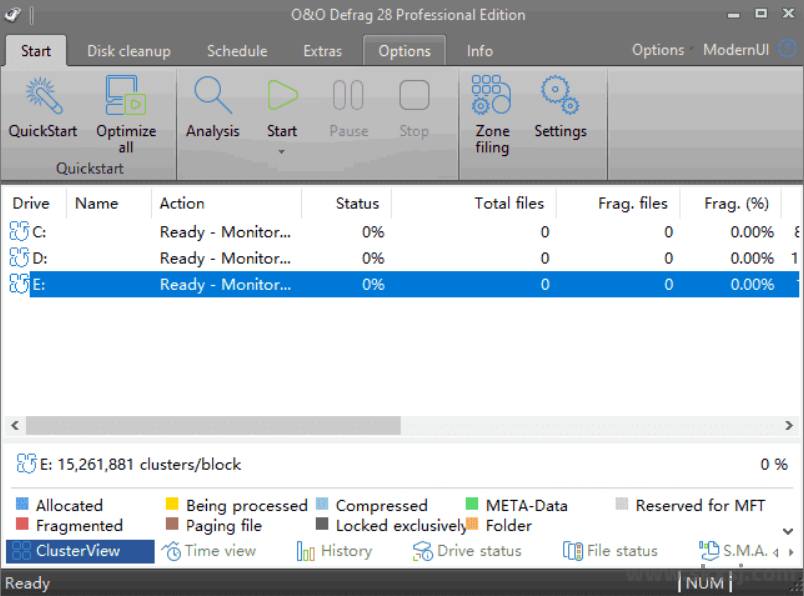Viewport: 804px width, 596px height.
Task: Open Zone filing tool
Action: 491,97
